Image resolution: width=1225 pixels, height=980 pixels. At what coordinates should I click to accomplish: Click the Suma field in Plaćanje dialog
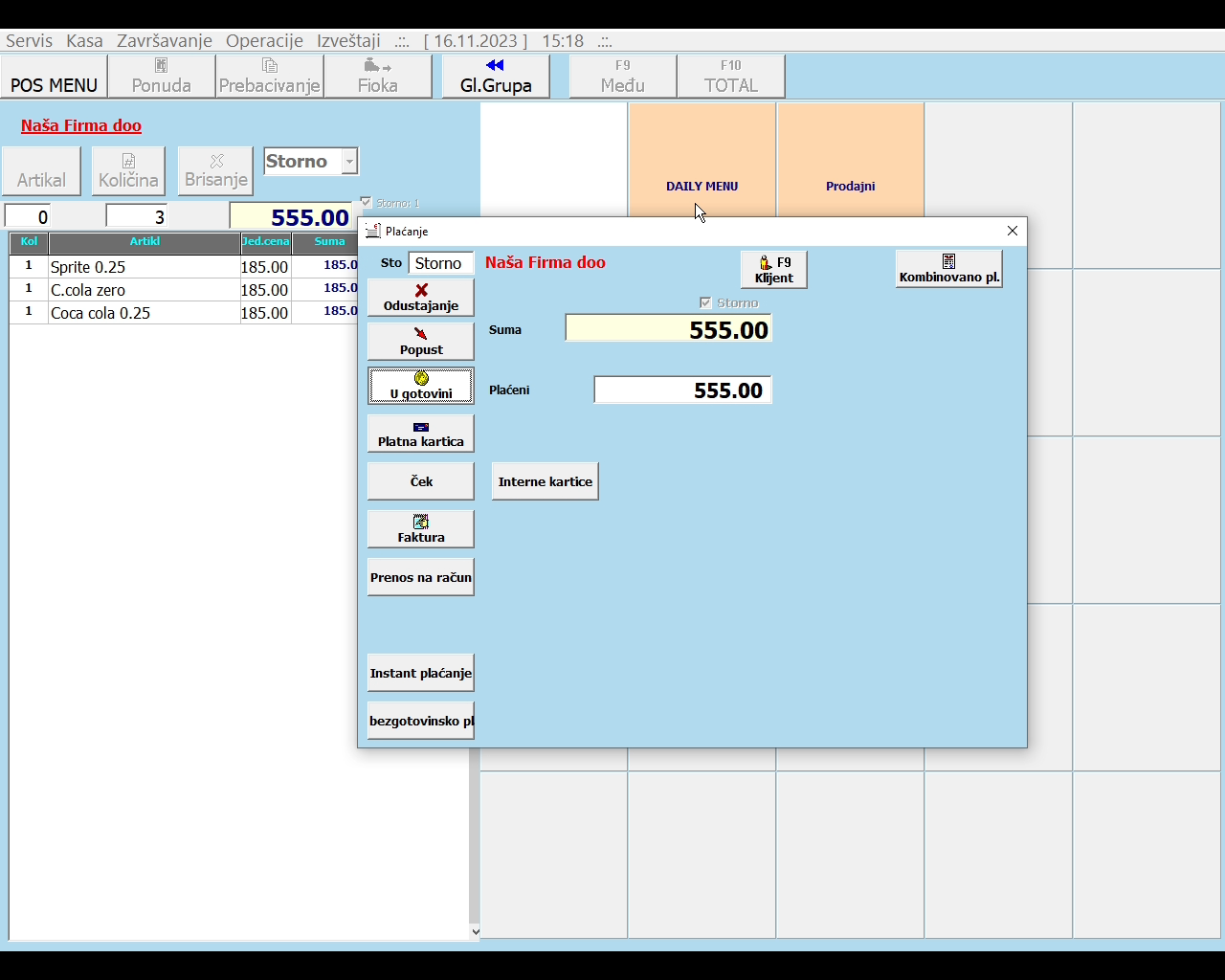coord(668,329)
